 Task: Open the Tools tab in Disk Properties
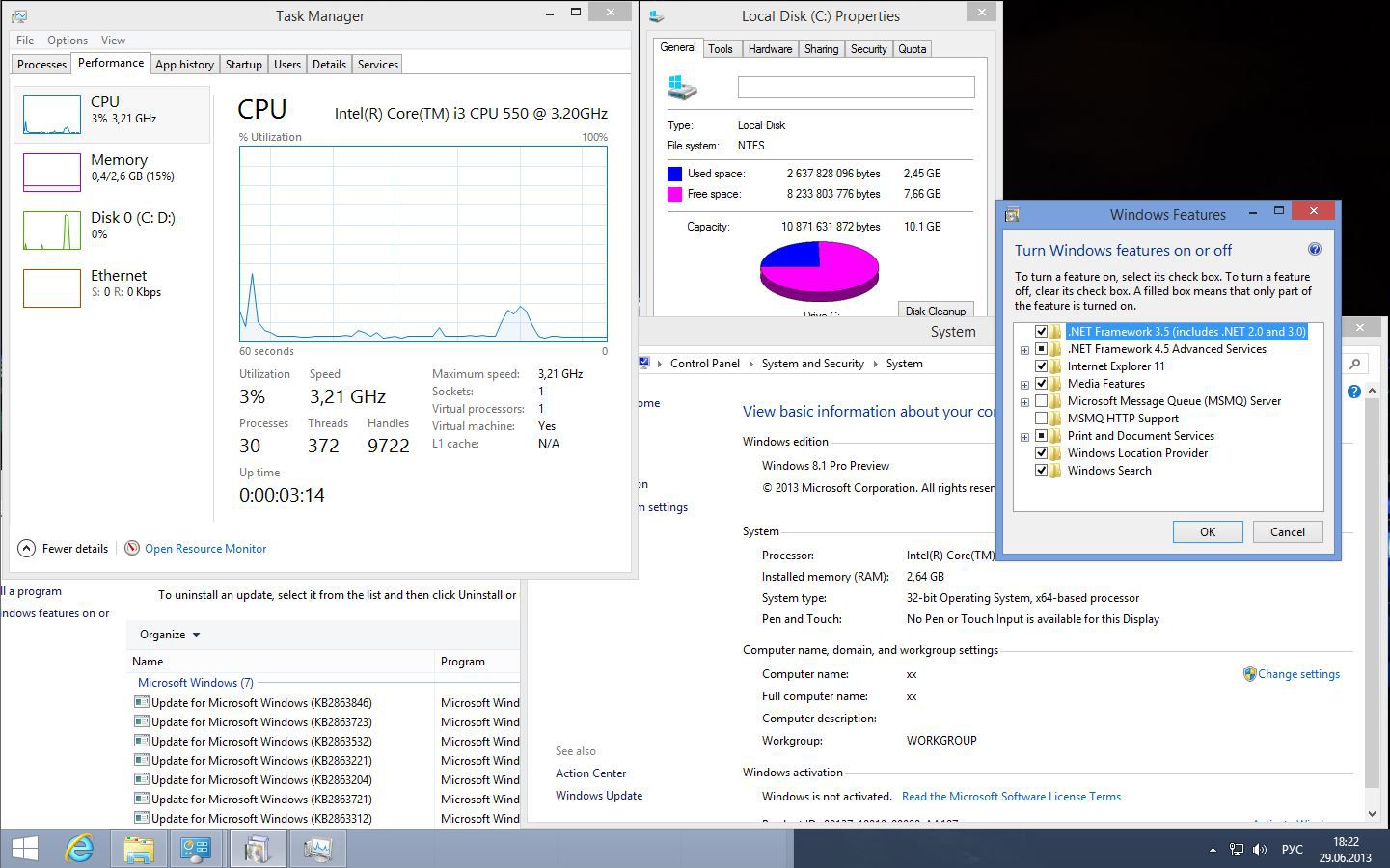[x=721, y=49]
